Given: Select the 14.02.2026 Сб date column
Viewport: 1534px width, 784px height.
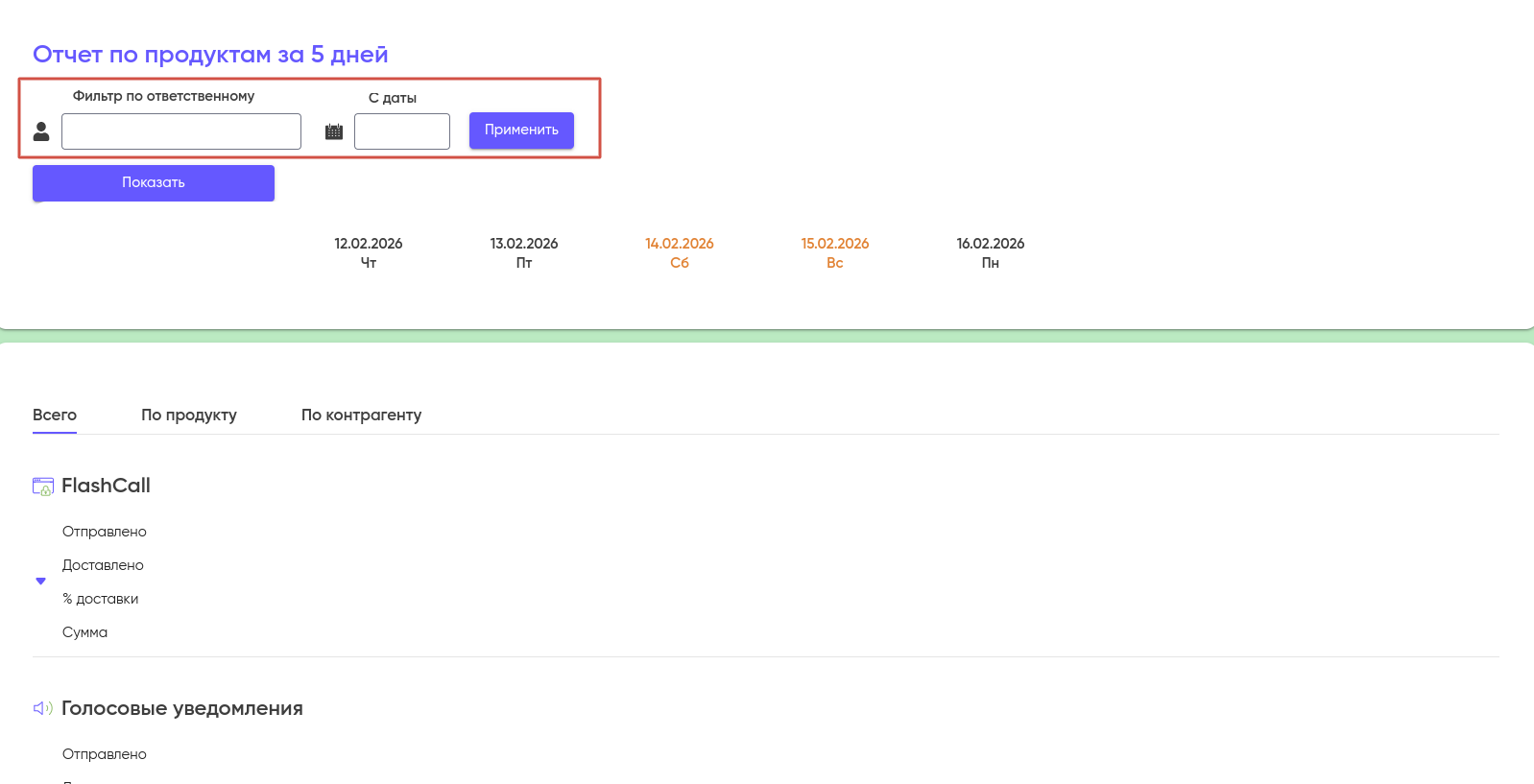Looking at the screenshot, I should pyautogui.click(x=680, y=252).
